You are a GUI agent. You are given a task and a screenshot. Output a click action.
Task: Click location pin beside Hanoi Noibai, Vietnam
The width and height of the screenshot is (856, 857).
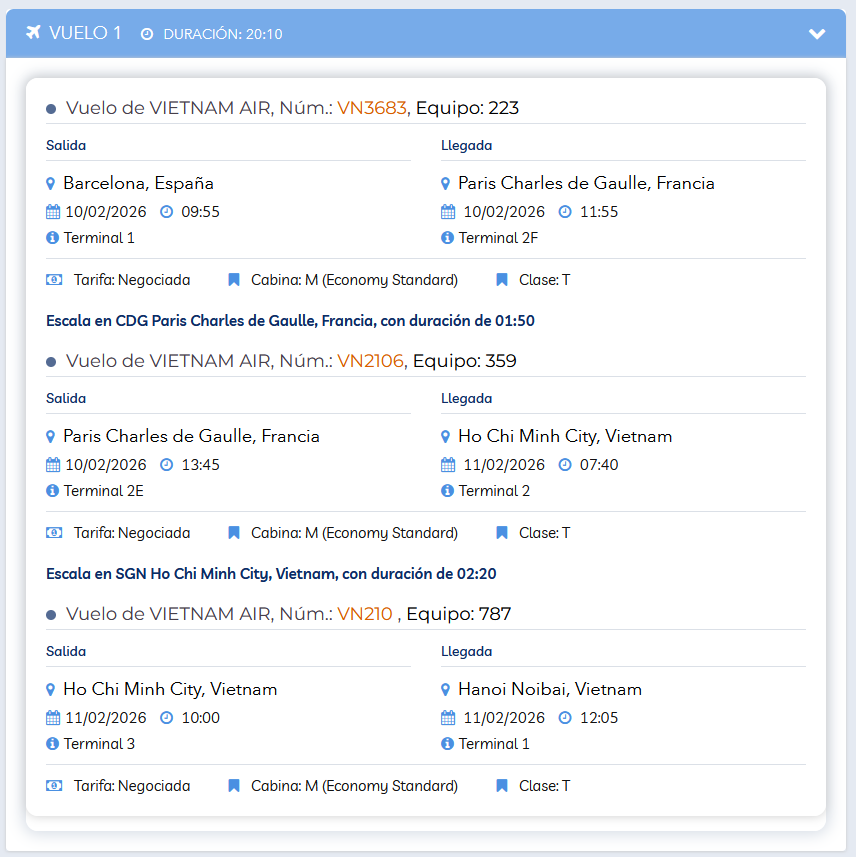445,690
